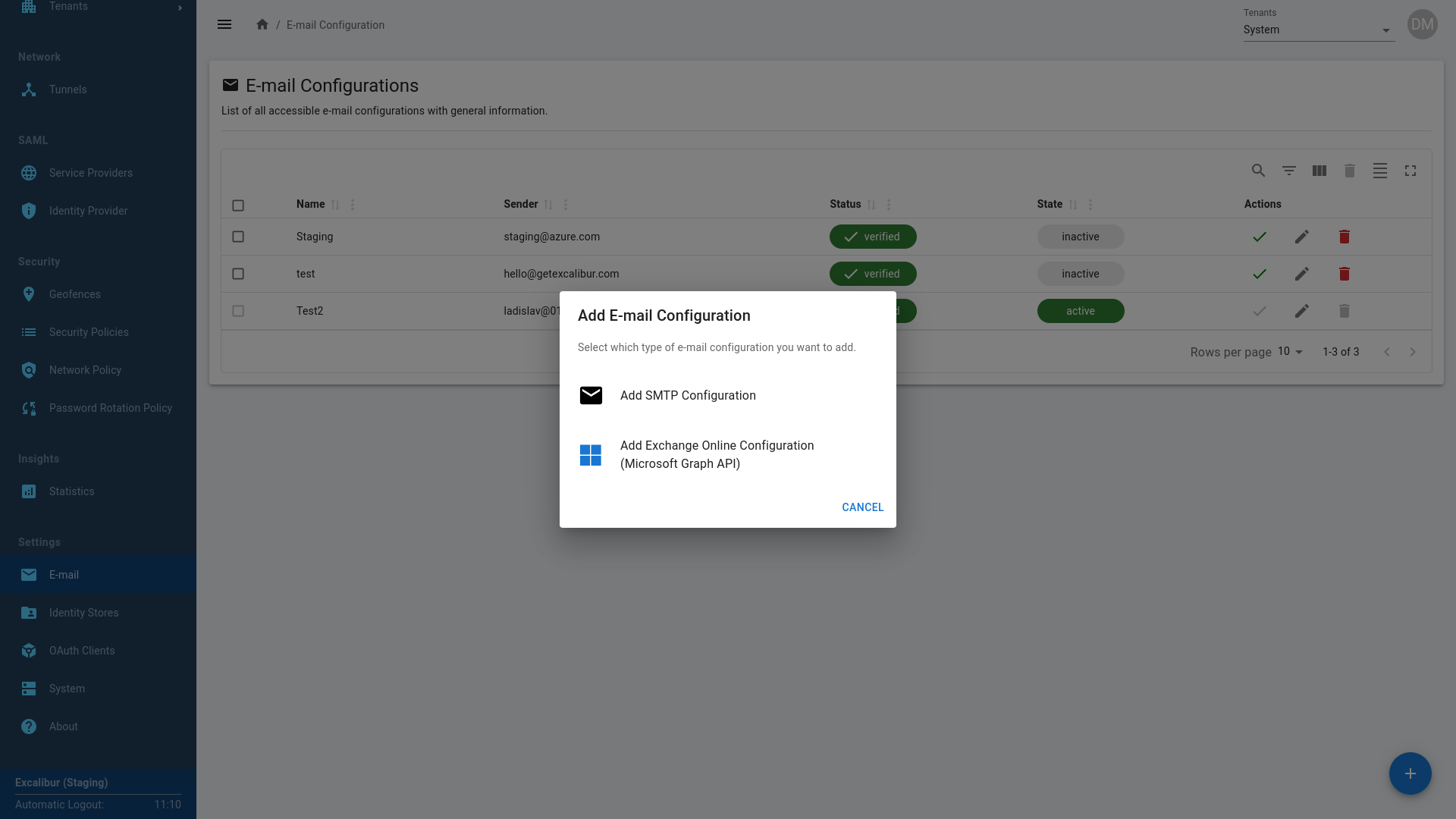Click the show/hide columns icon
This screenshot has width=1456, height=819.
[x=1319, y=171]
